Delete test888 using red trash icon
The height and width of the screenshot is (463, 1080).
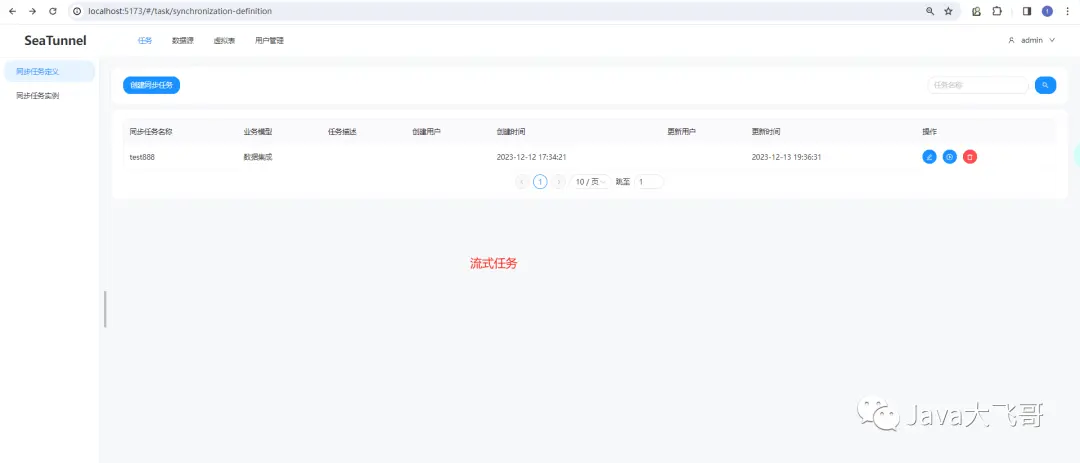tap(970, 157)
